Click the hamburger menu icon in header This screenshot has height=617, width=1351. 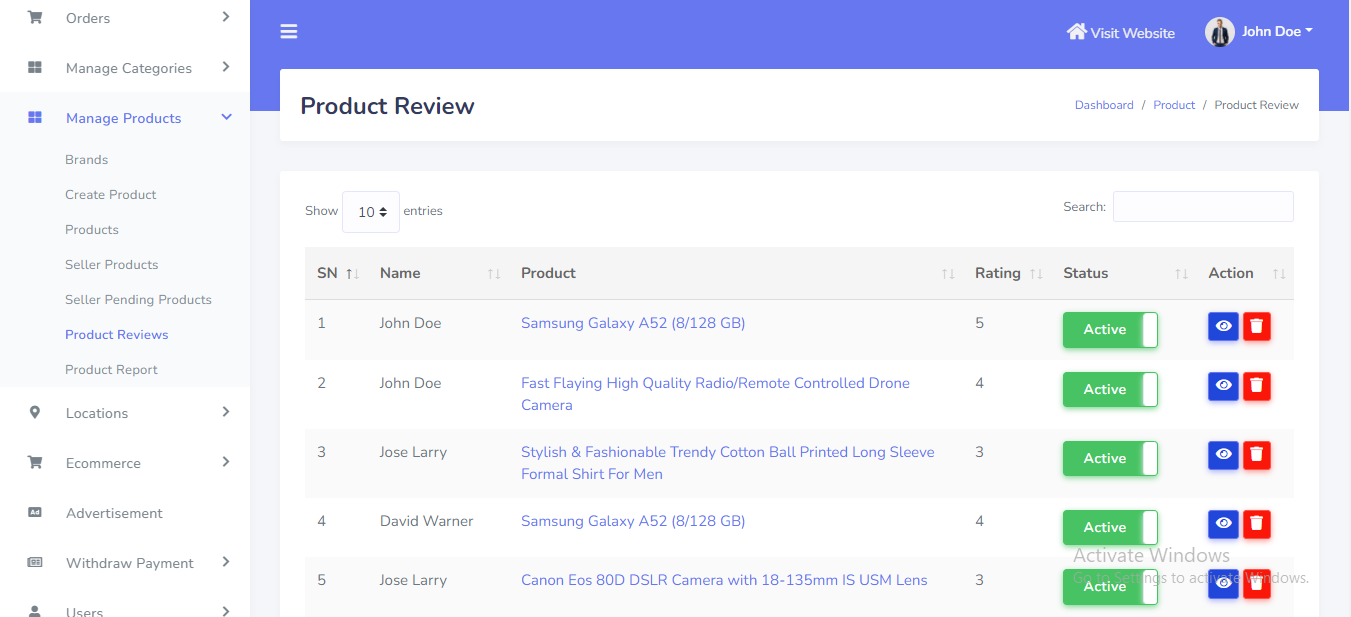click(x=289, y=32)
